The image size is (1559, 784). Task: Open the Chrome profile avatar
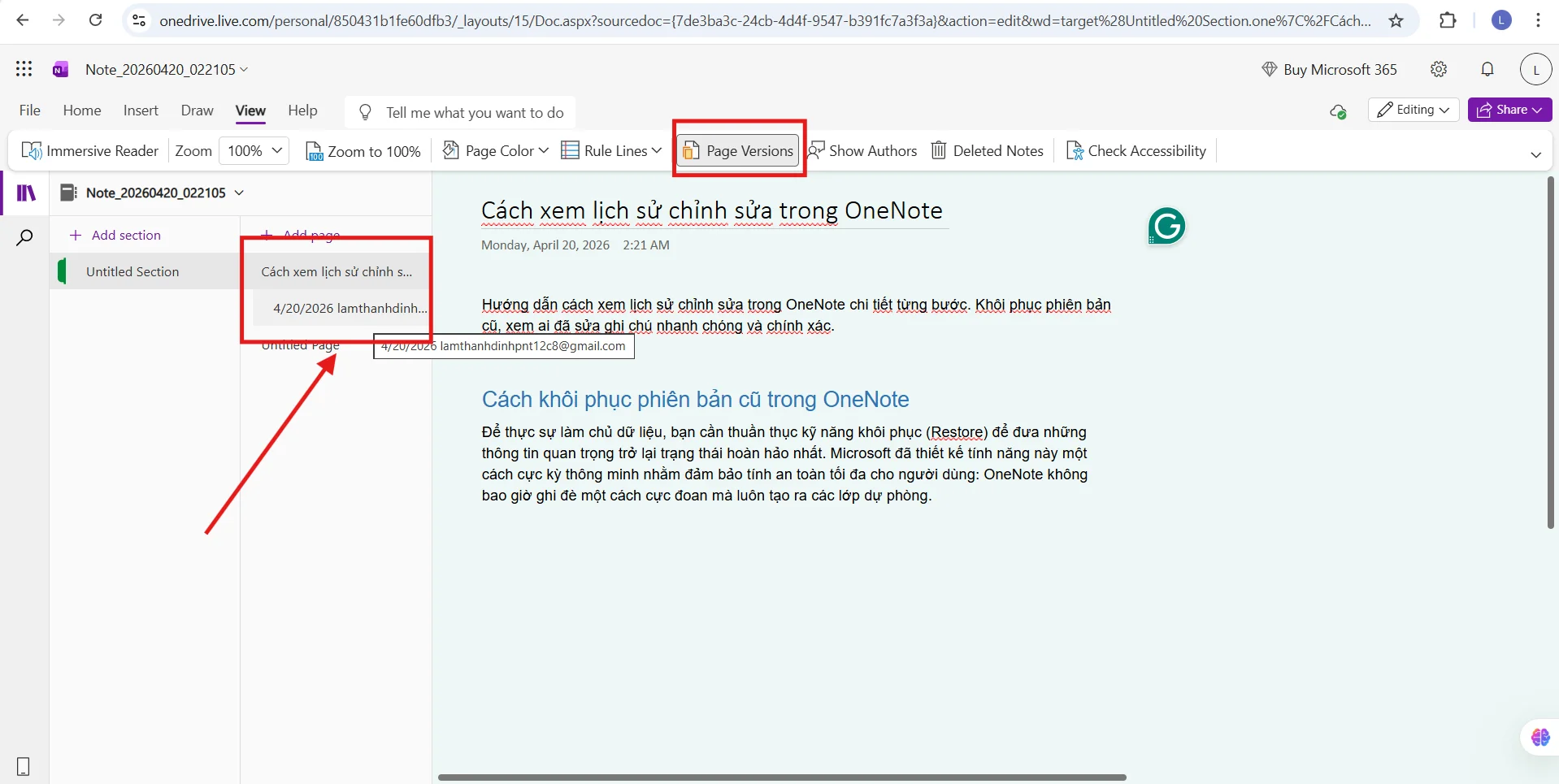[1501, 20]
